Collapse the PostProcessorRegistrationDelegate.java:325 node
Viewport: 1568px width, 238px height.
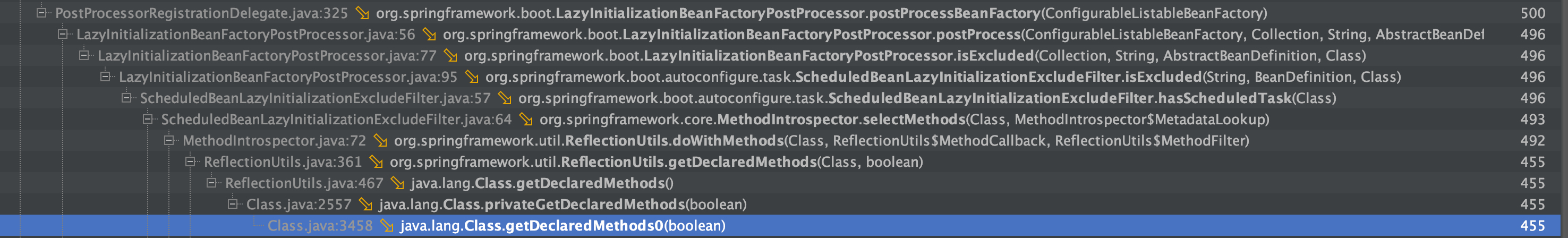(x=41, y=12)
